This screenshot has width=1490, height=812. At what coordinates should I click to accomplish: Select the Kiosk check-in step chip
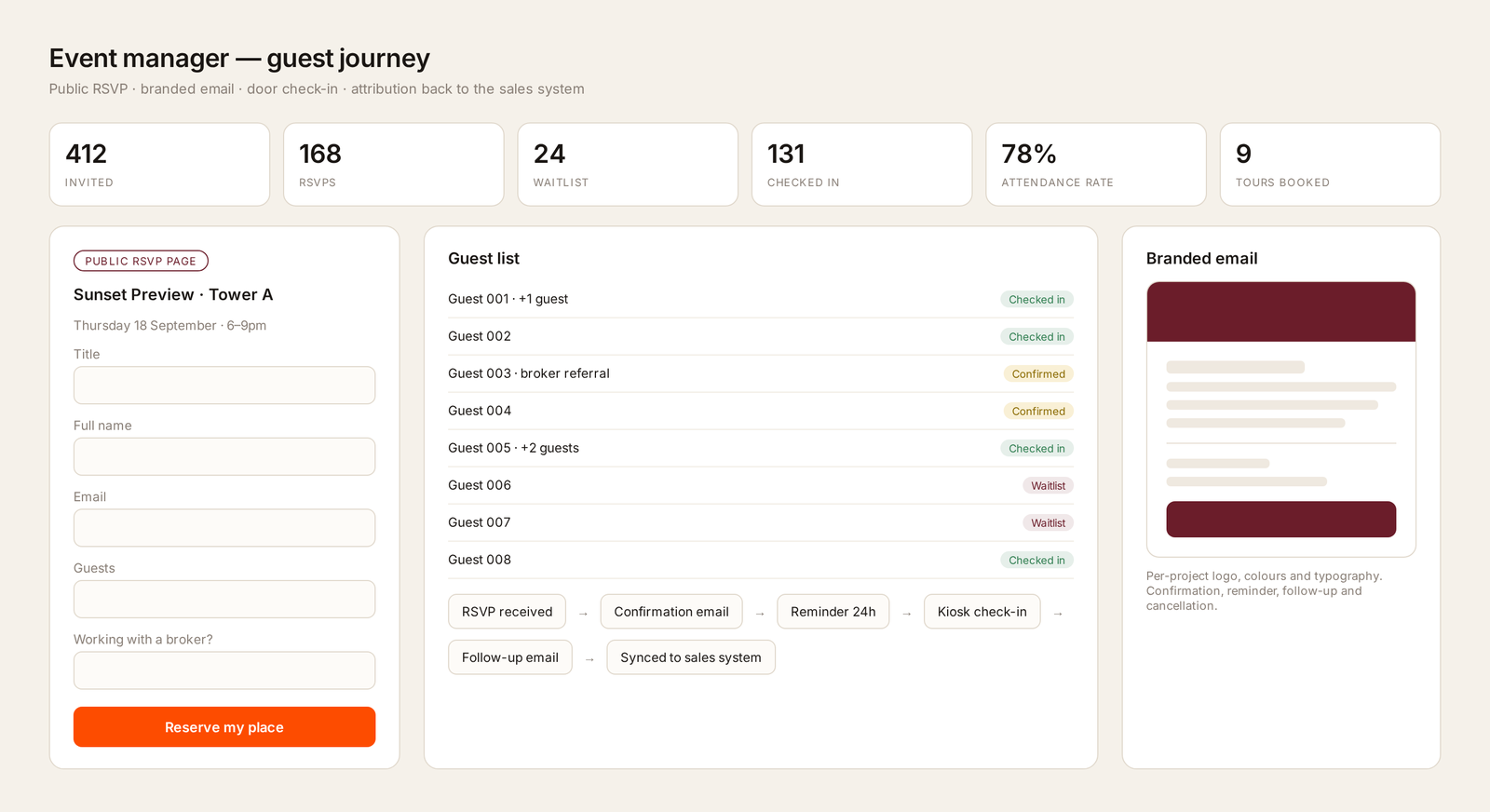tap(982, 612)
